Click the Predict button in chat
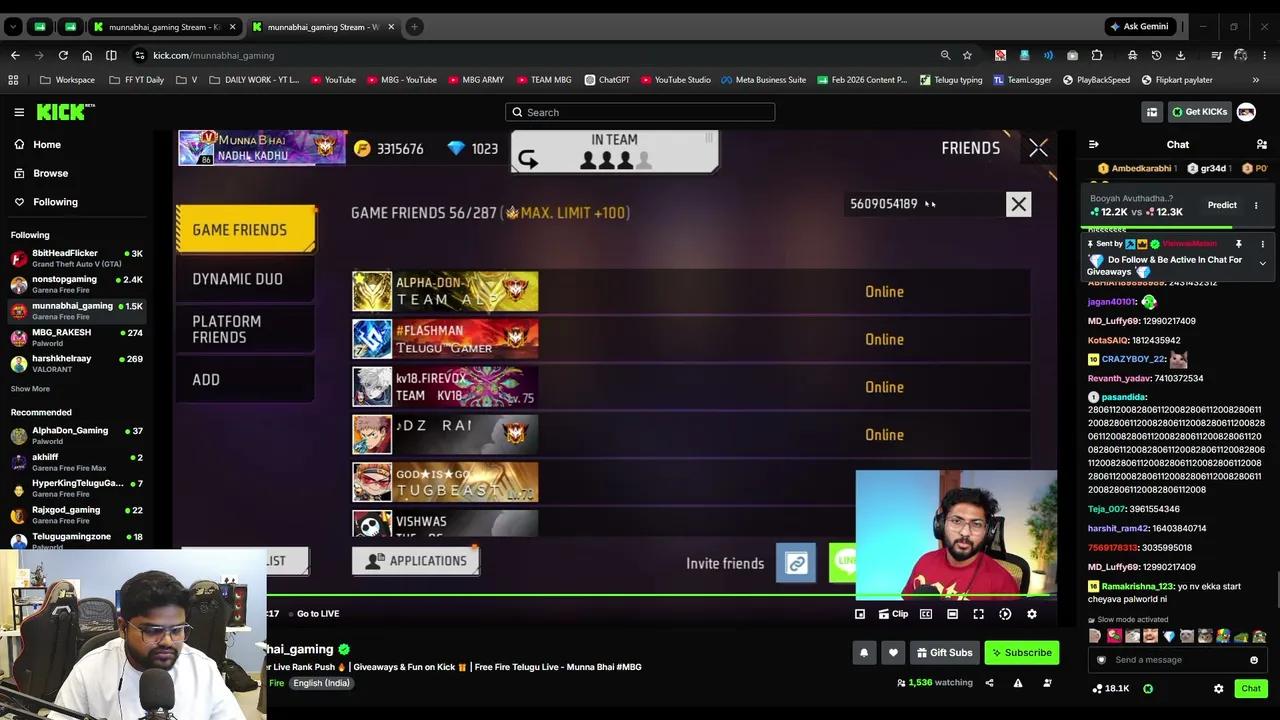 click(x=1222, y=205)
